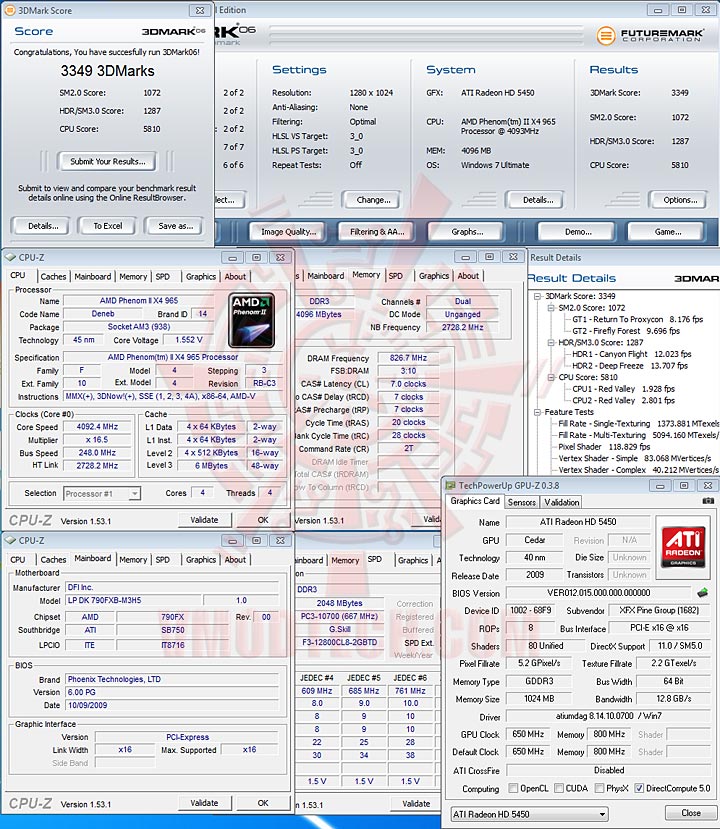Viewport: 720px width, 829px height.
Task: Collapse the 3DMark Score: 3349 tree node
Action: [537, 296]
